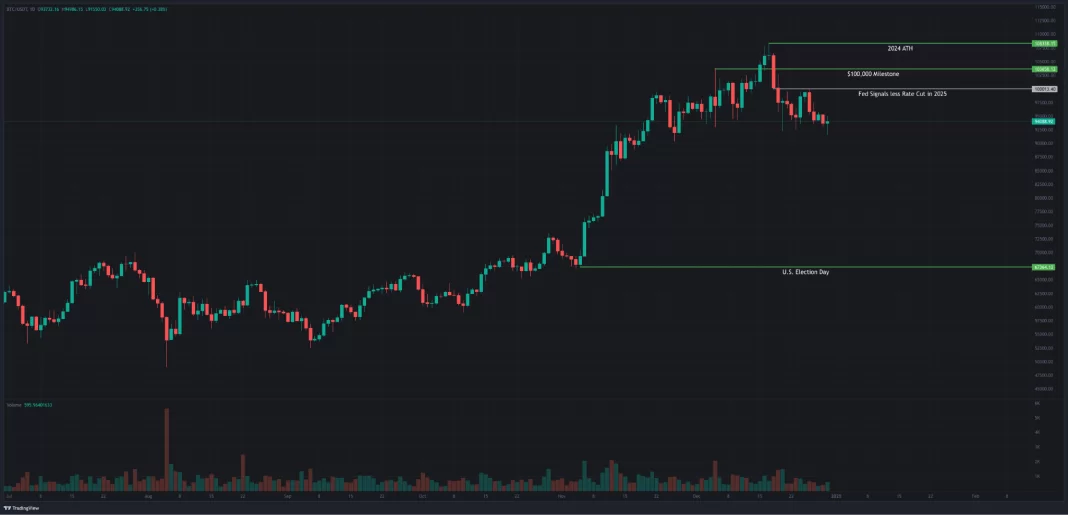Click the current price label on axis
The image size is (1068, 515).
point(1046,122)
